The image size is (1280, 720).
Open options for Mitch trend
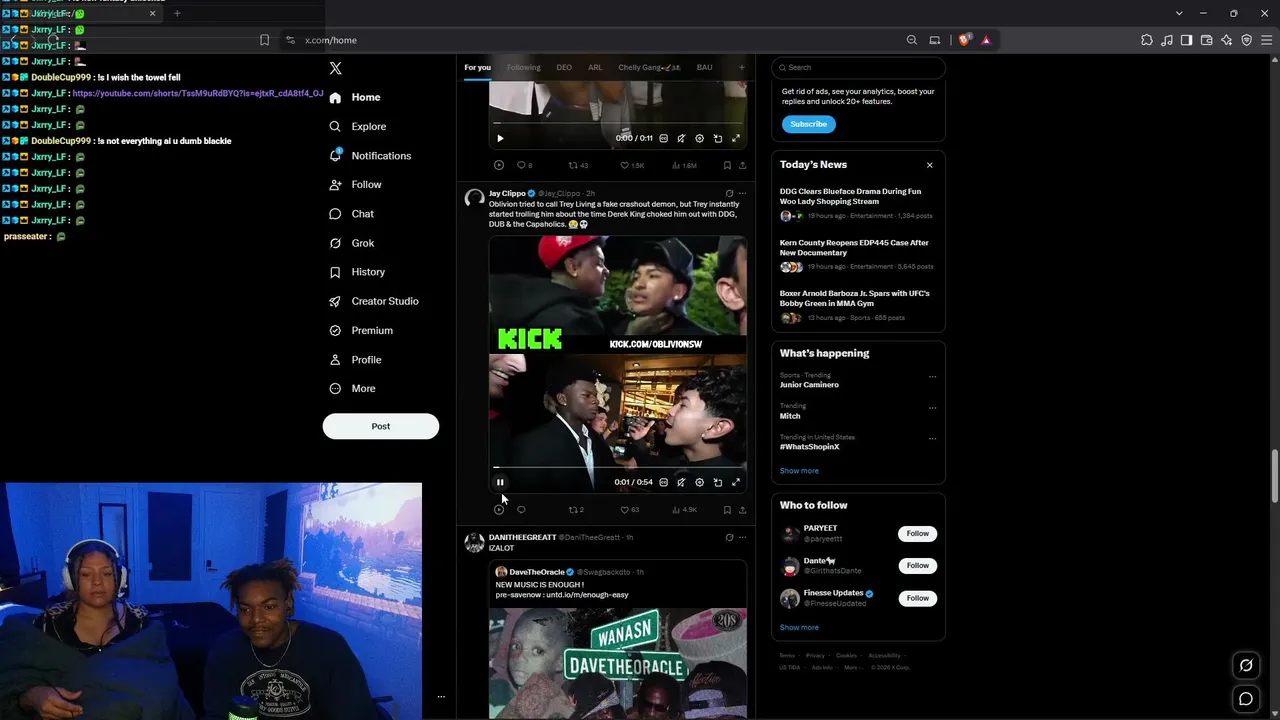932,408
